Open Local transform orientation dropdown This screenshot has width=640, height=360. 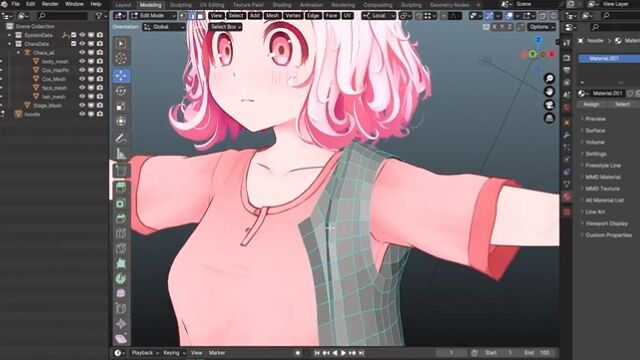(x=379, y=16)
